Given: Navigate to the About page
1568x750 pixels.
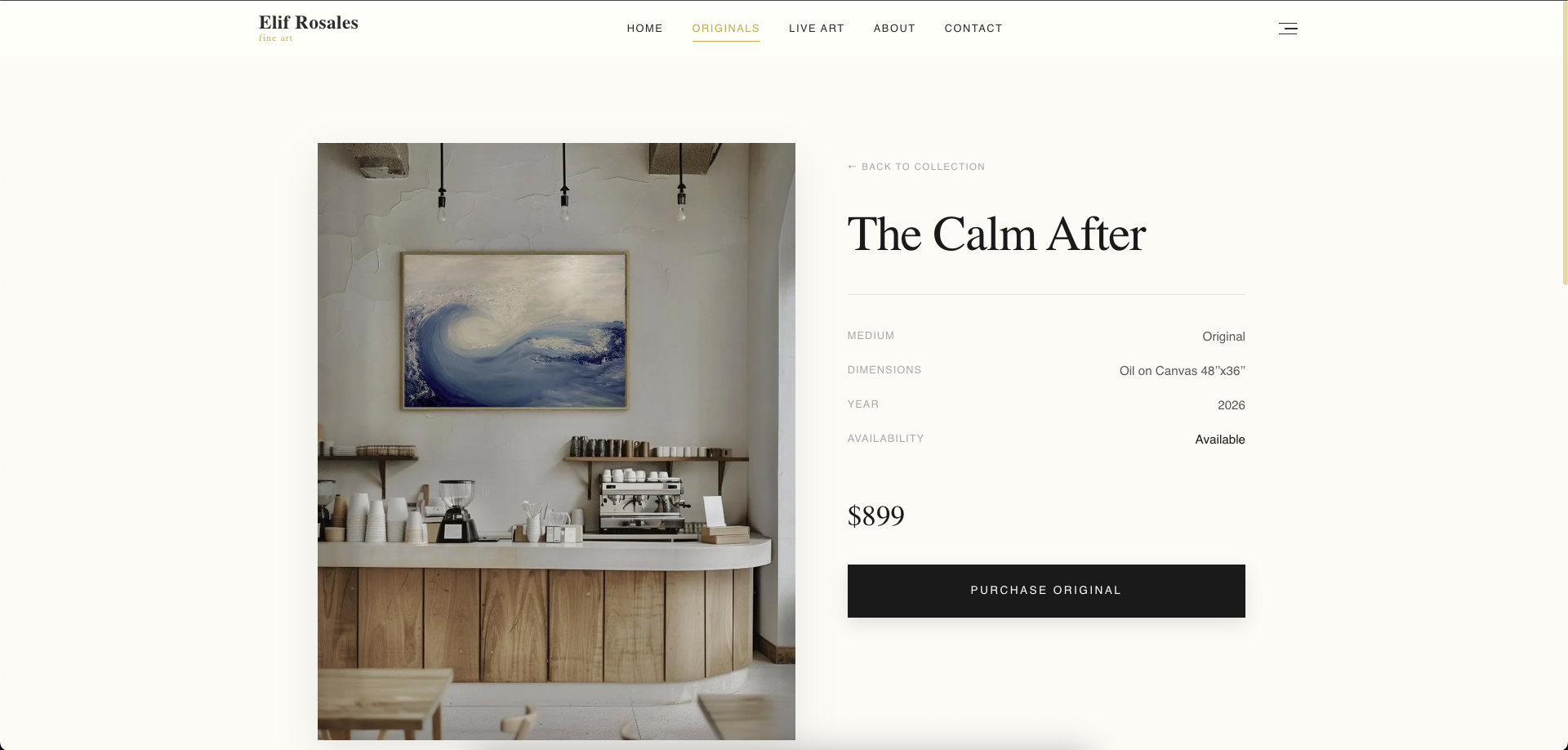Looking at the screenshot, I should [x=894, y=29].
